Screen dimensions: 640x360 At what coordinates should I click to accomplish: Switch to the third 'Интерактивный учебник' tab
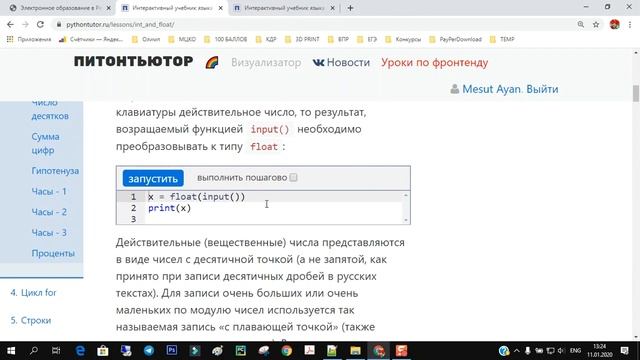tap(283, 8)
